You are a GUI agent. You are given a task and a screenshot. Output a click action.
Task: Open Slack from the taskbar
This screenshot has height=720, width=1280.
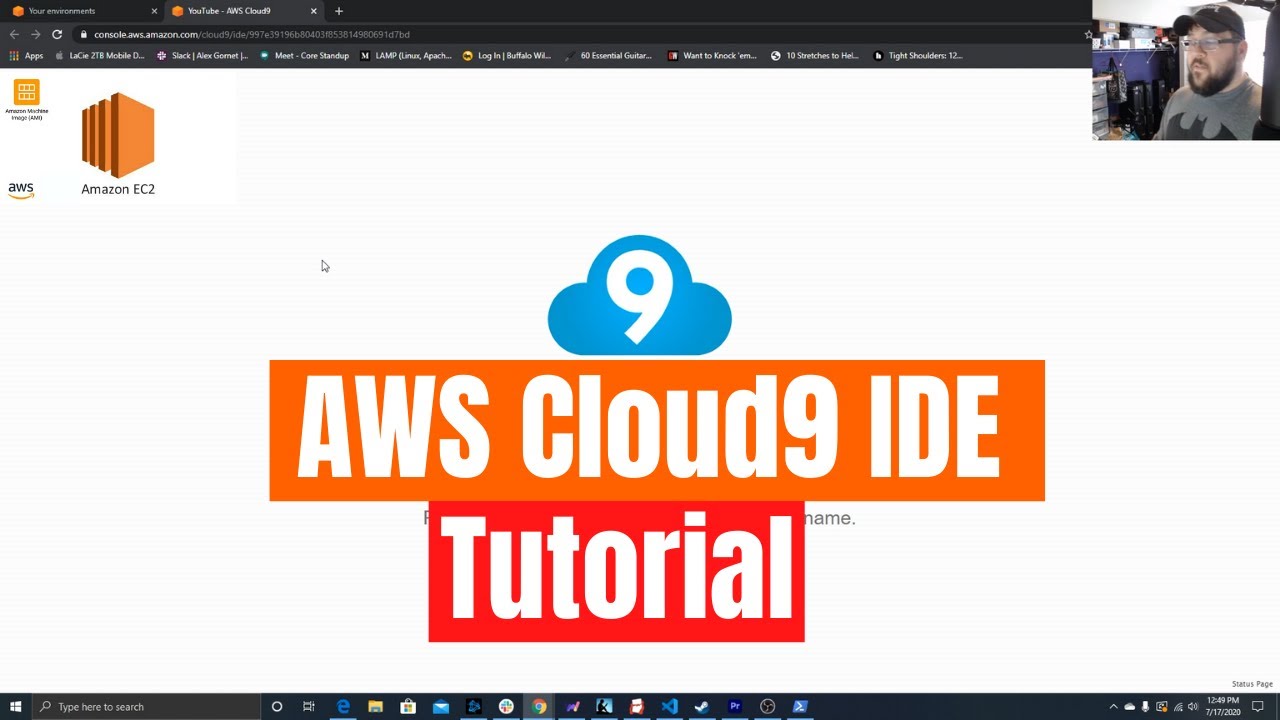click(506, 706)
